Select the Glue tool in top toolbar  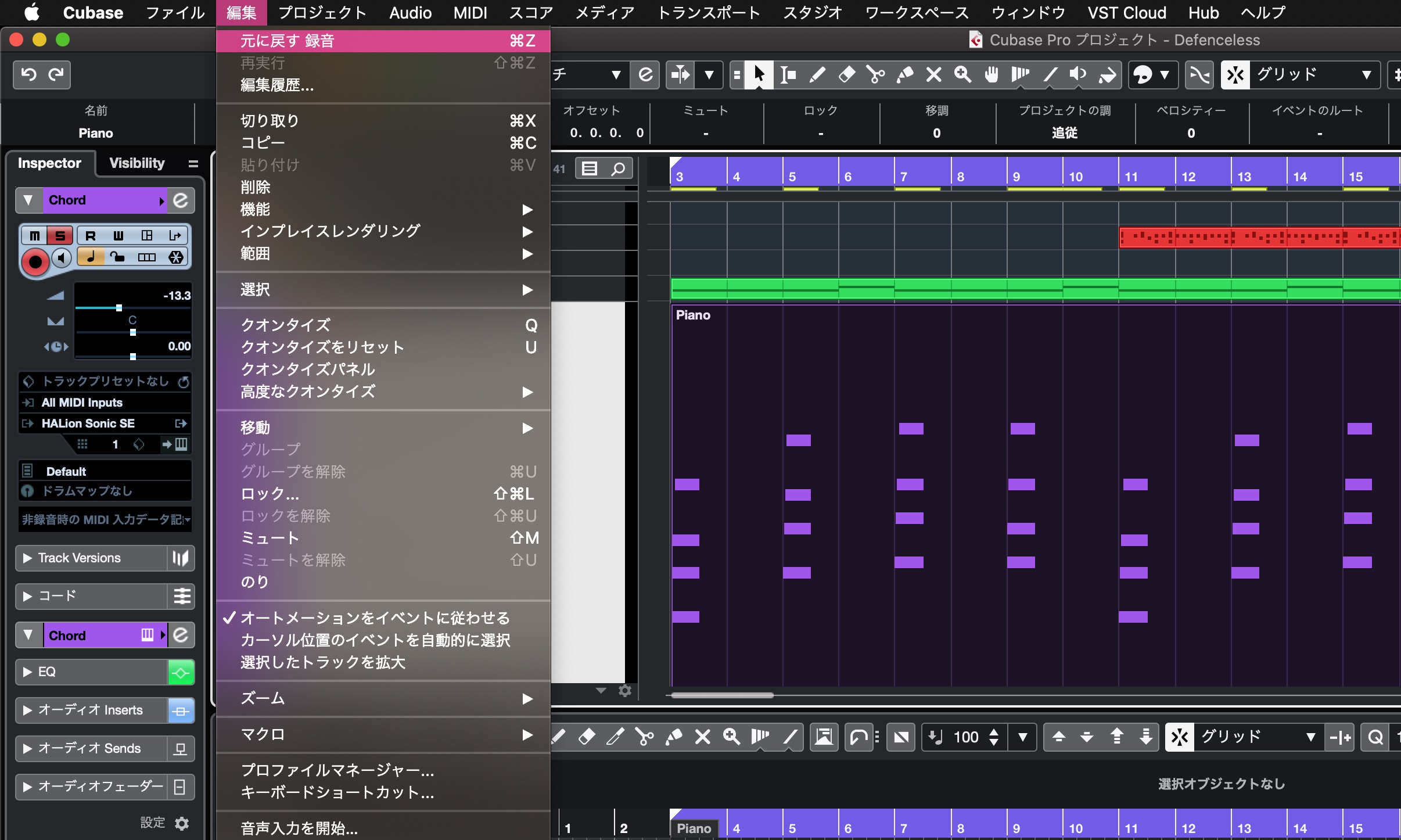(x=904, y=74)
